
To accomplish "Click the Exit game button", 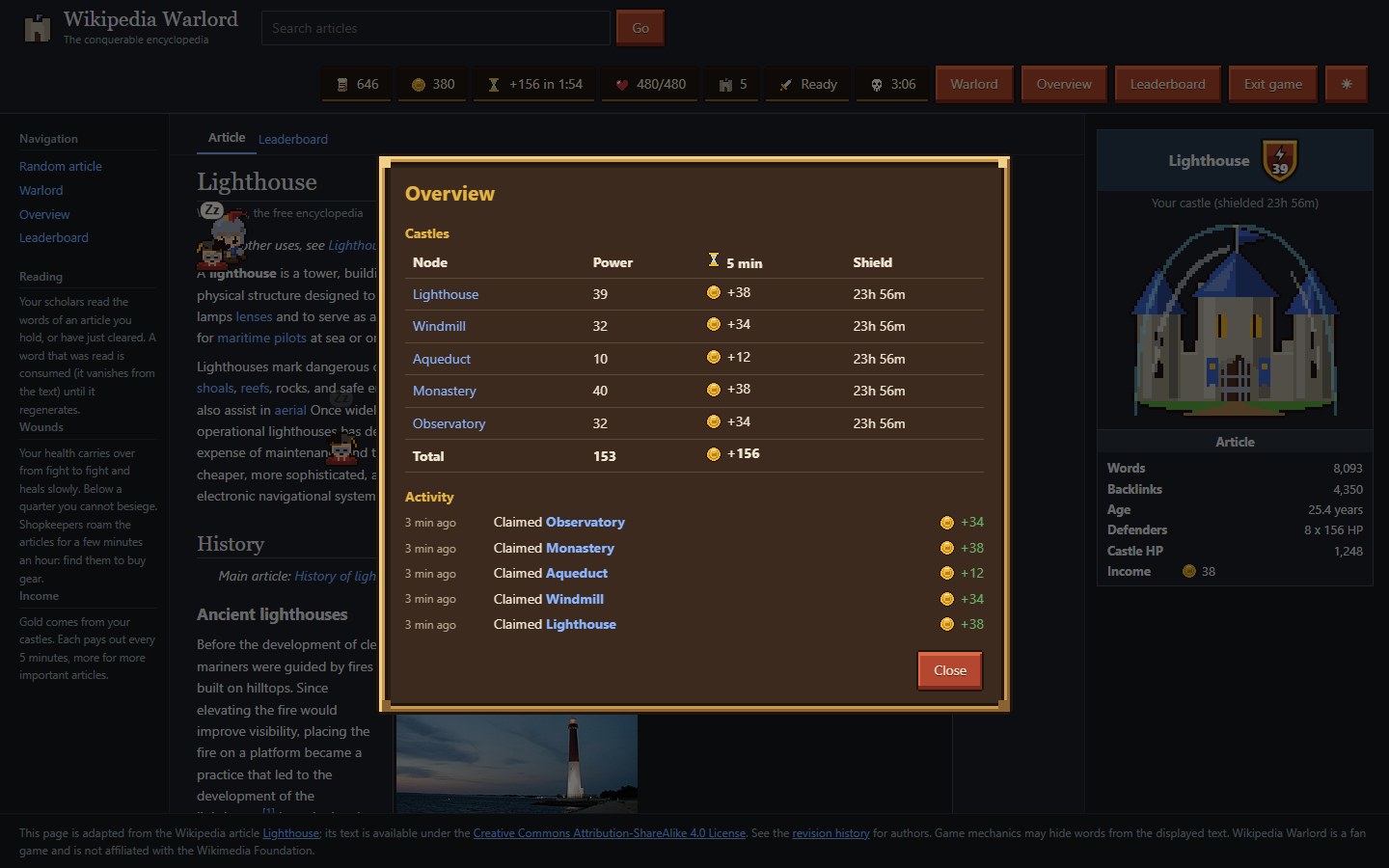I will [x=1272, y=84].
